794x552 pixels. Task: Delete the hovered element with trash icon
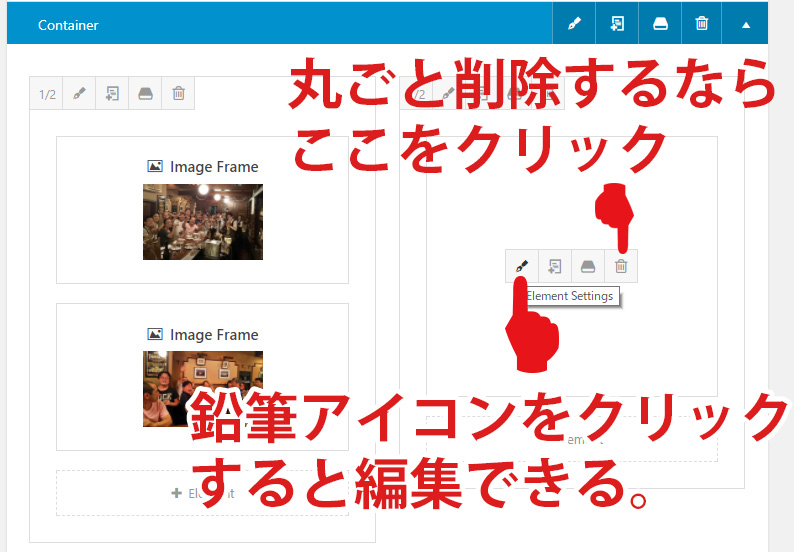click(x=621, y=266)
